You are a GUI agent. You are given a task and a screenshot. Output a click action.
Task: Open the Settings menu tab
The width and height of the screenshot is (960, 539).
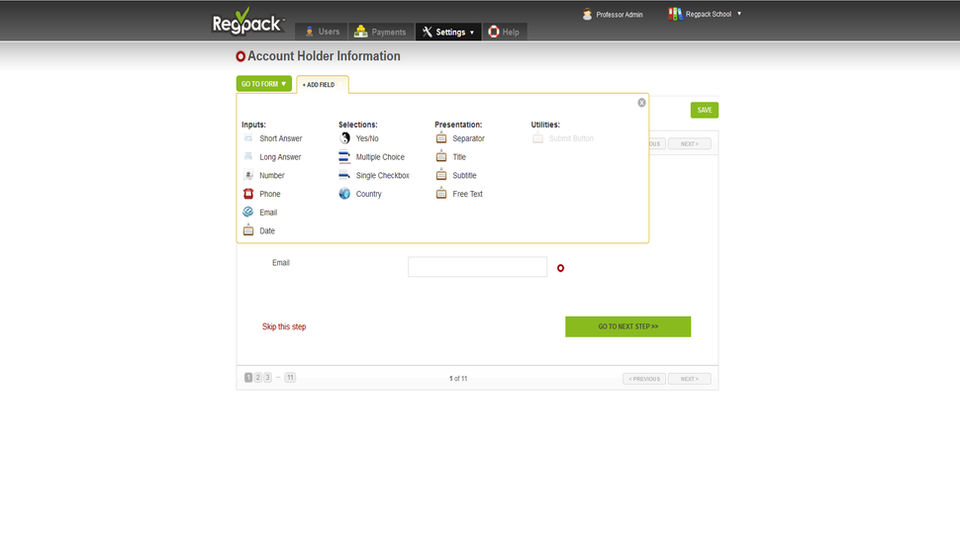(448, 32)
